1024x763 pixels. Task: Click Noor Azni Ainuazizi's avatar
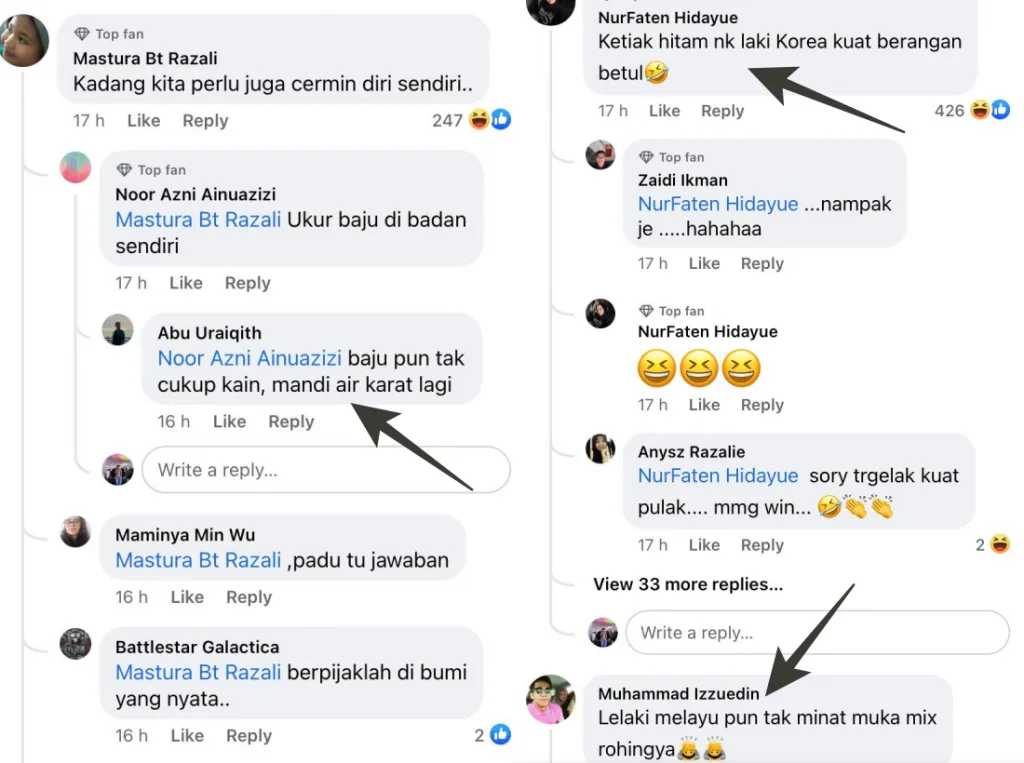click(x=76, y=167)
